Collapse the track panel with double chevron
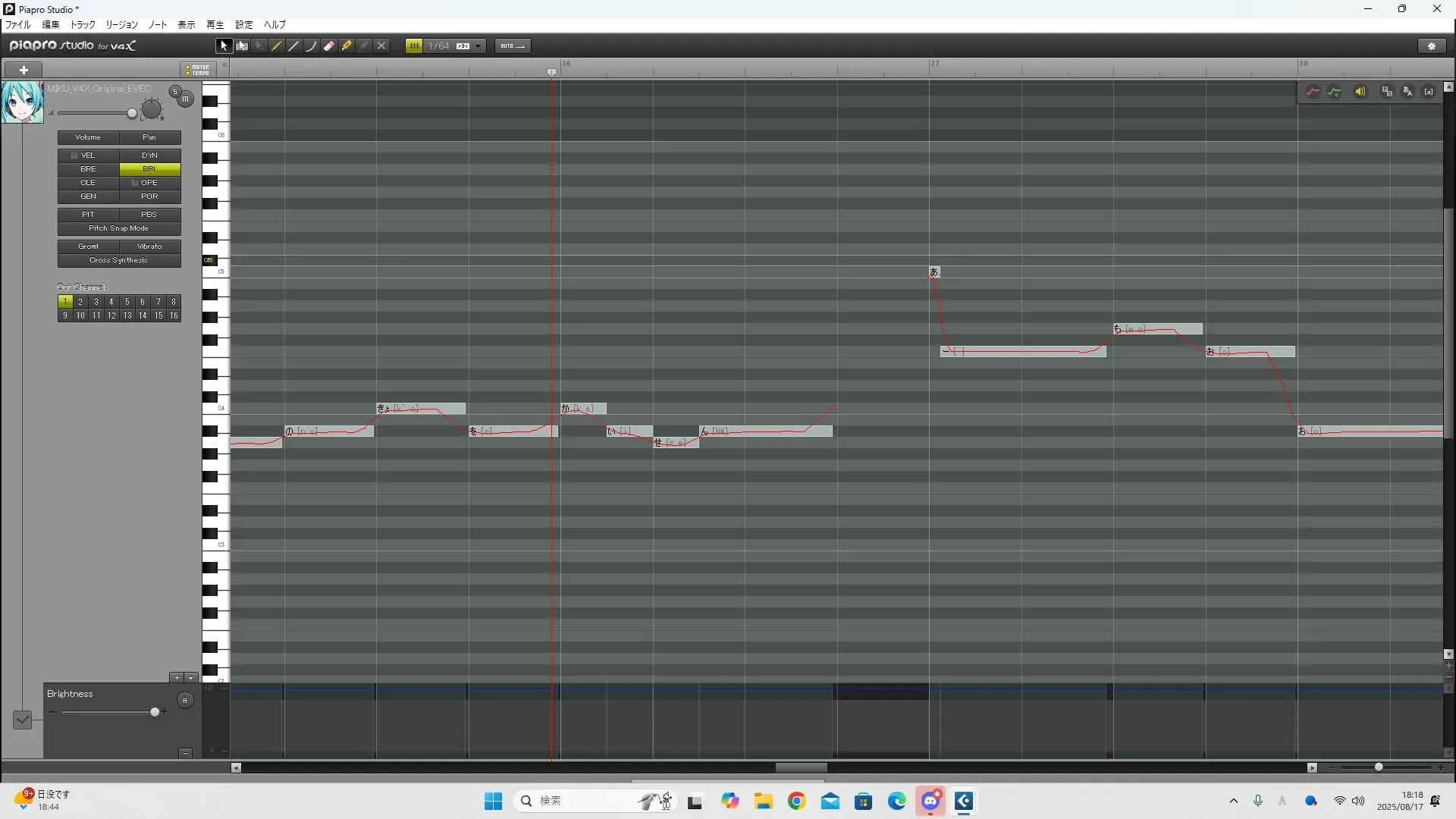1456x819 pixels. point(224,65)
